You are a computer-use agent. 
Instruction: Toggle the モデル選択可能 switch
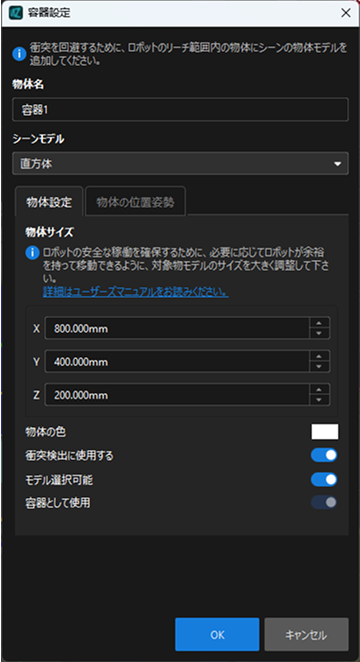coord(324,479)
